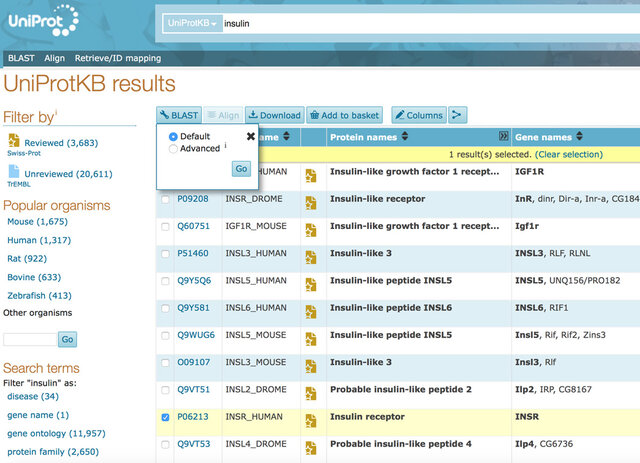Toggle checkbox for Q9Y581 row
The width and height of the screenshot is (640, 463).
pos(165,308)
